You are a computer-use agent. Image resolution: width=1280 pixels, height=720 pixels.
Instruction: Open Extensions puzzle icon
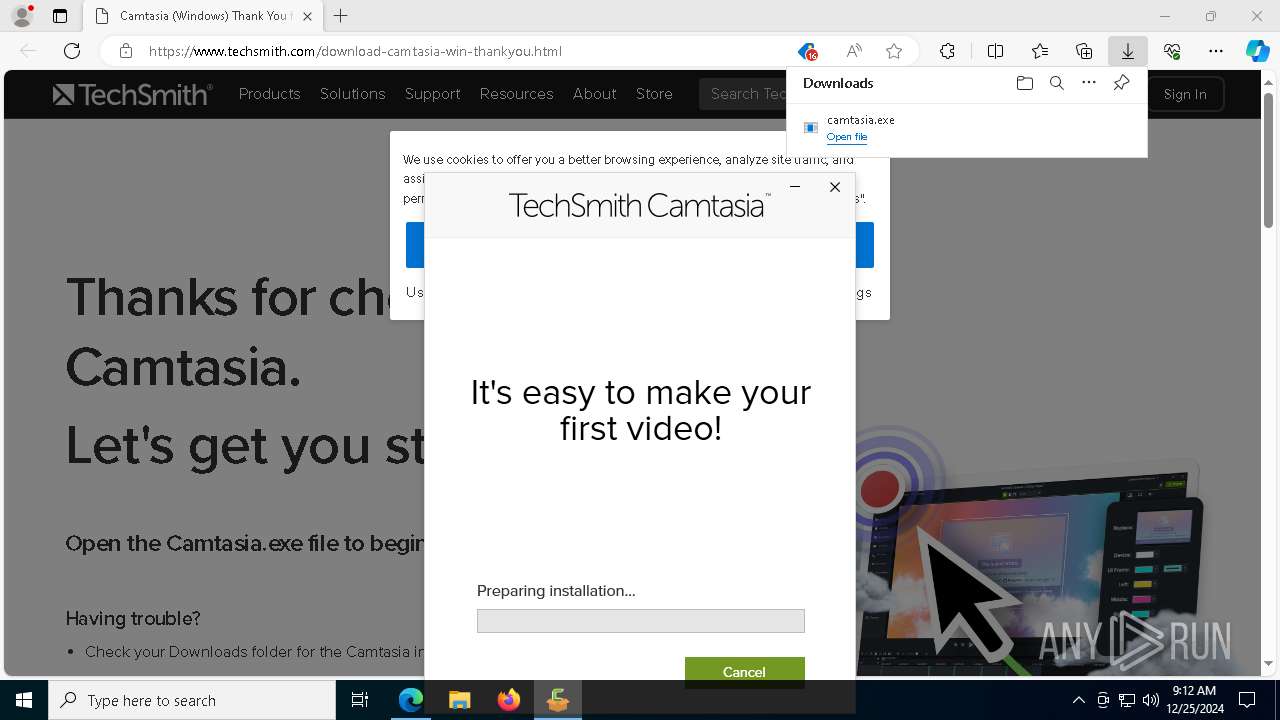click(947, 51)
